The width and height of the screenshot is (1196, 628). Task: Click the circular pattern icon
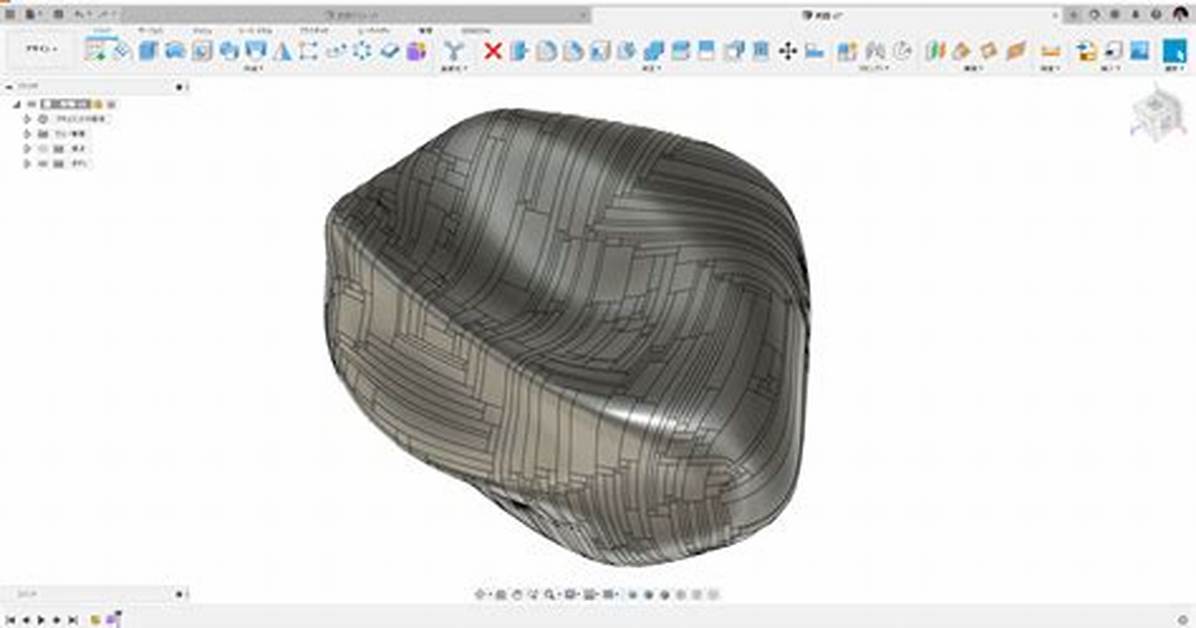tap(362, 51)
